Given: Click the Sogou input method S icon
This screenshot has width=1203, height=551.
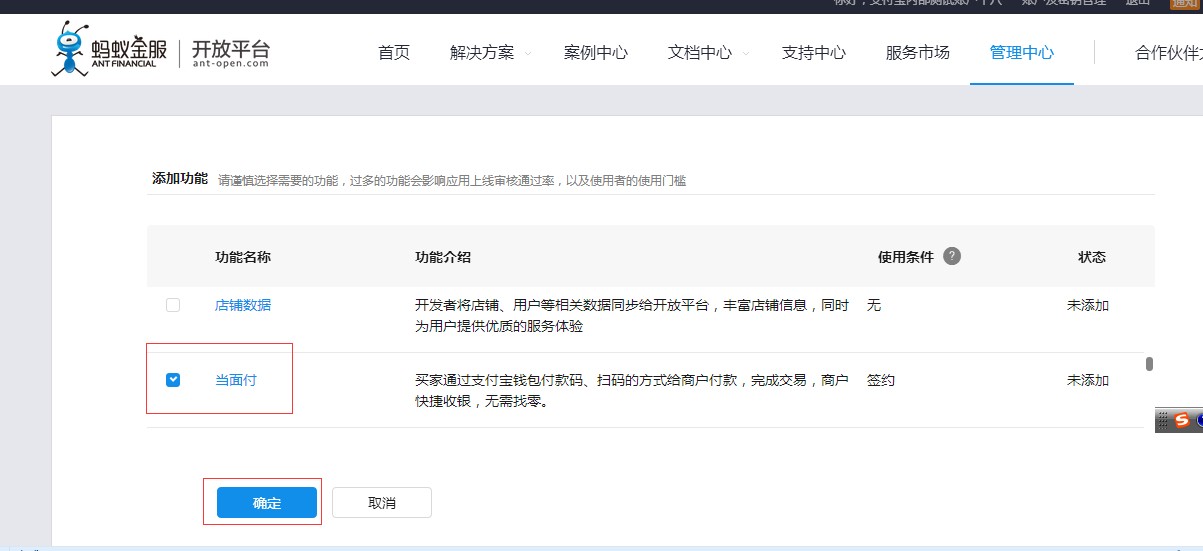Looking at the screenshot, I should 1182,420.
